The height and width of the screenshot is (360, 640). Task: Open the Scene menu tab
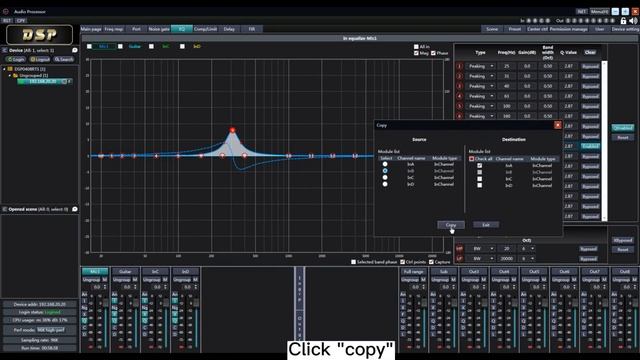492,29
